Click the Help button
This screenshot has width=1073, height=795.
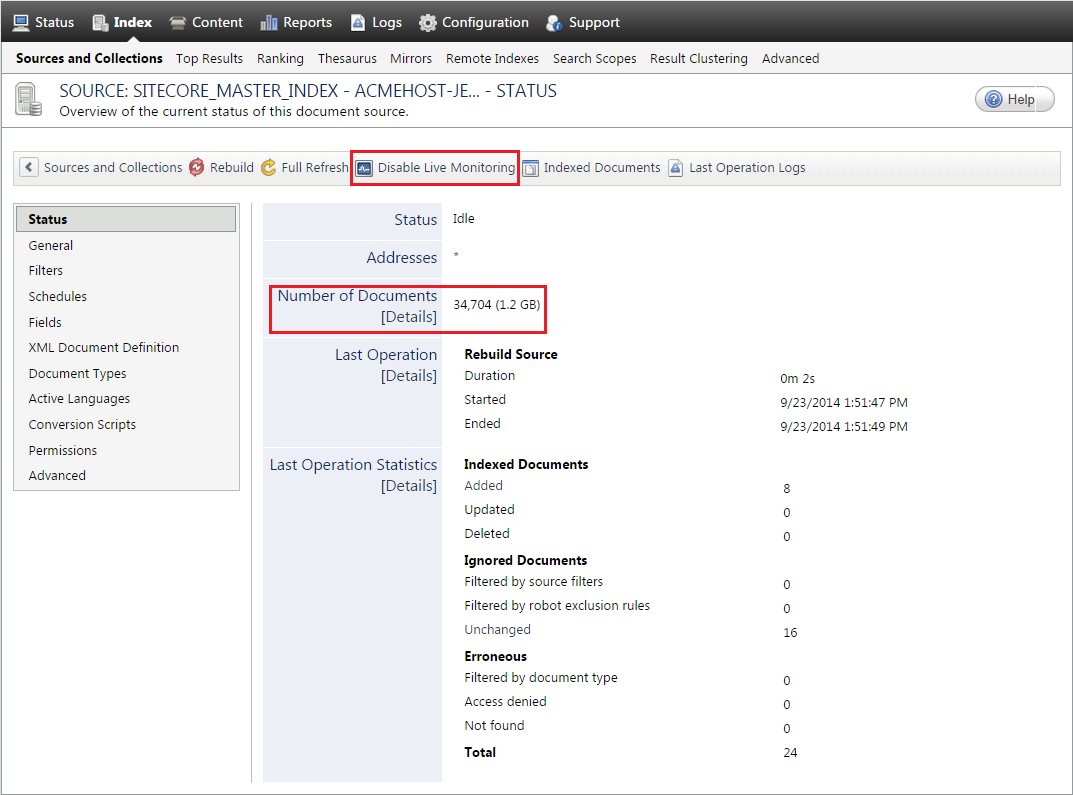pyautogui.click(x=1014, y=99)
